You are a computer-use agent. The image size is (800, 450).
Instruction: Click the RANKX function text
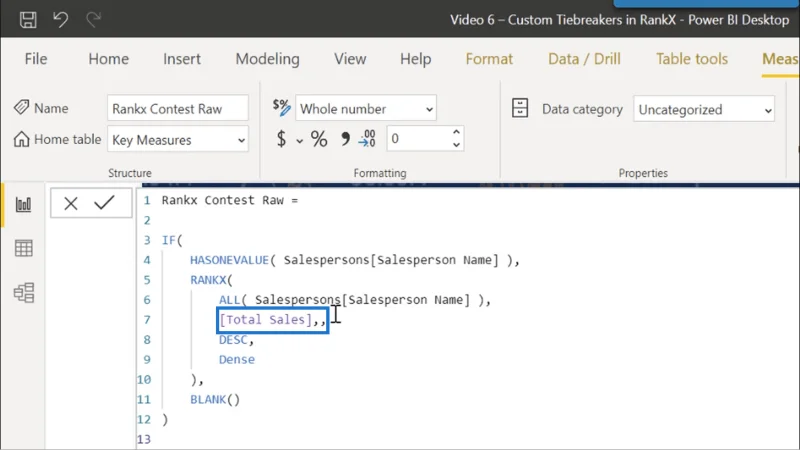(x=208, y=280)
